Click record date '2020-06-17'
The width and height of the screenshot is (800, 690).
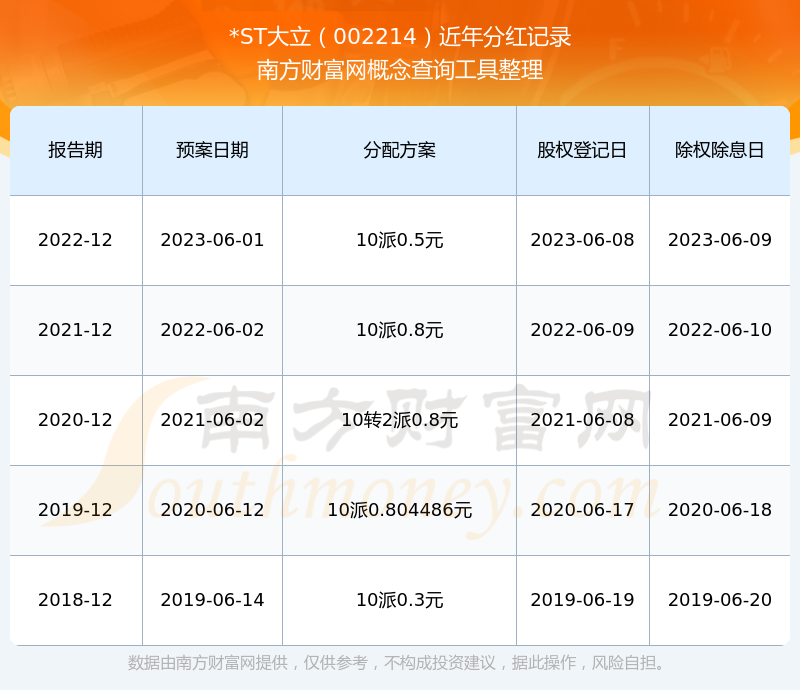click(582, 509)
